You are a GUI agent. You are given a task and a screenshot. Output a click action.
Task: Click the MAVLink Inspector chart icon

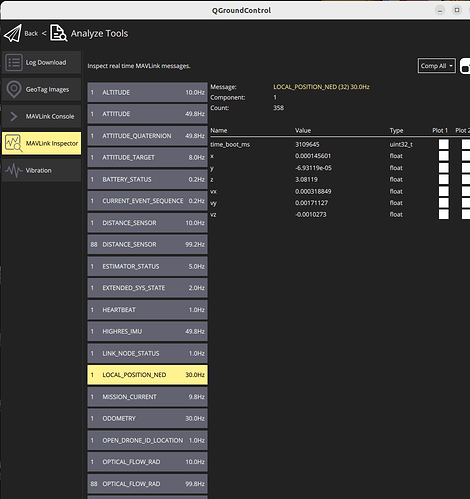point(14,143)
